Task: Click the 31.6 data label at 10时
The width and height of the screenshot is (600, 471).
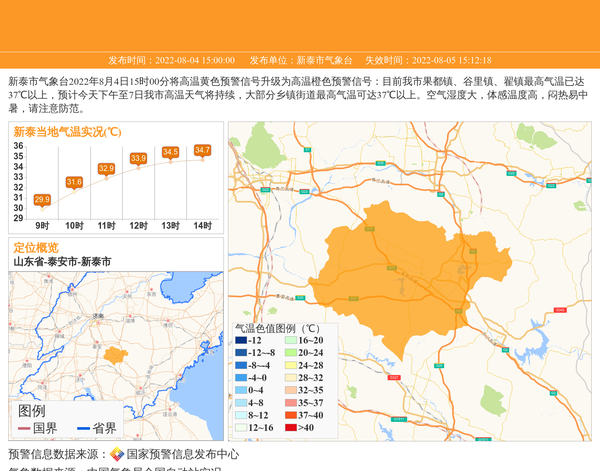Action: [x=74, y=182]
